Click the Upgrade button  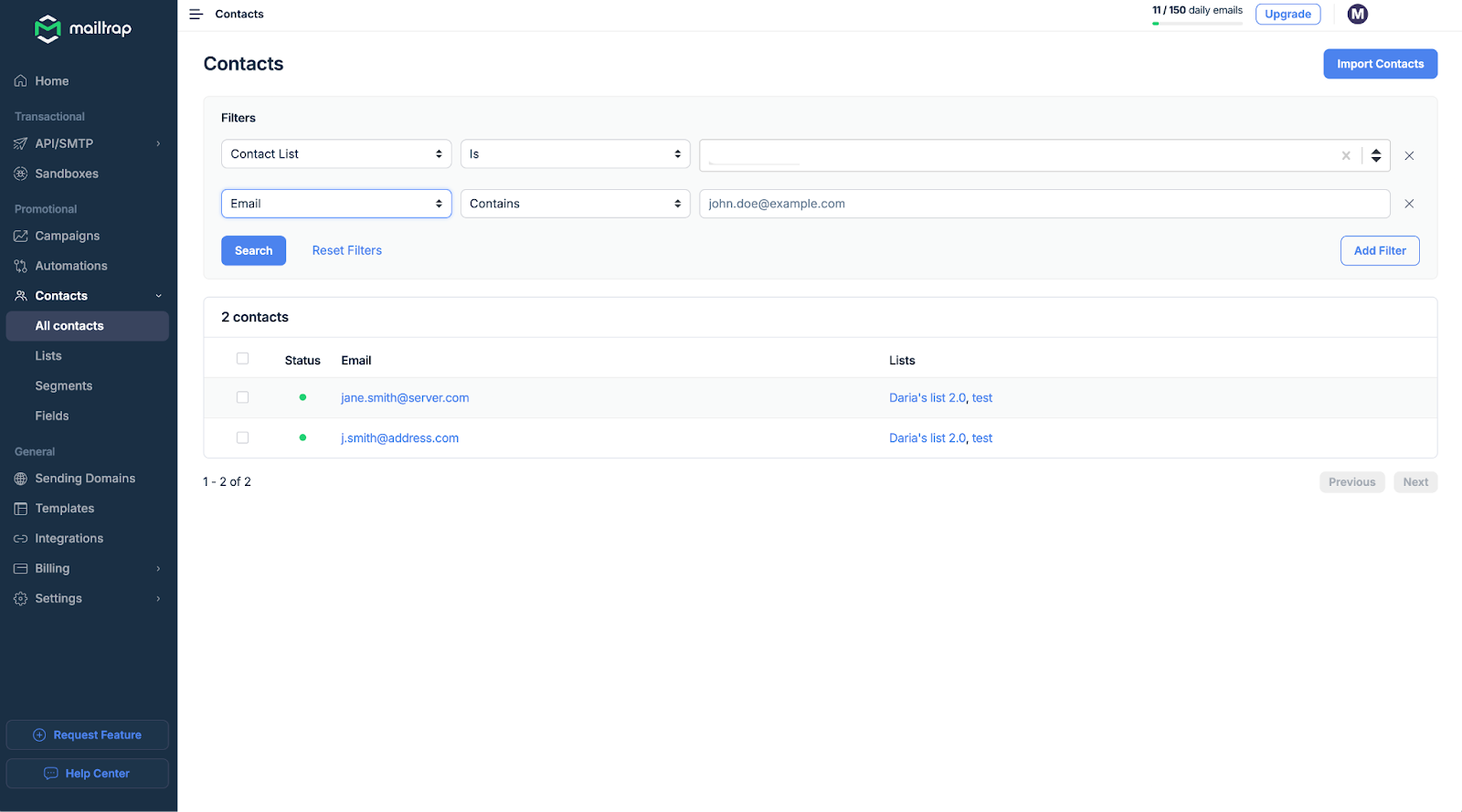click(x=1287, y=14)
